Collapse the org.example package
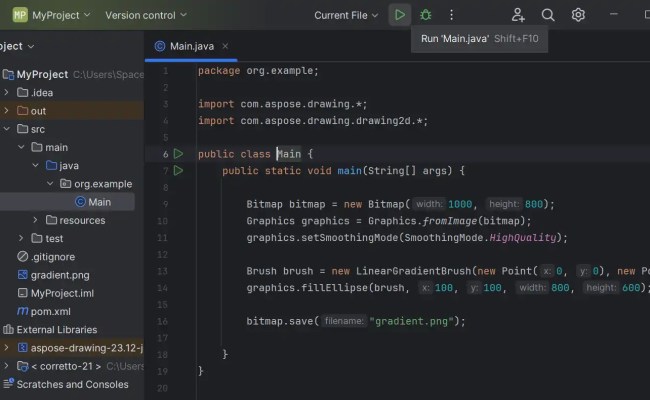The height and width of the screenshot is (400, 650). point(50,184)
